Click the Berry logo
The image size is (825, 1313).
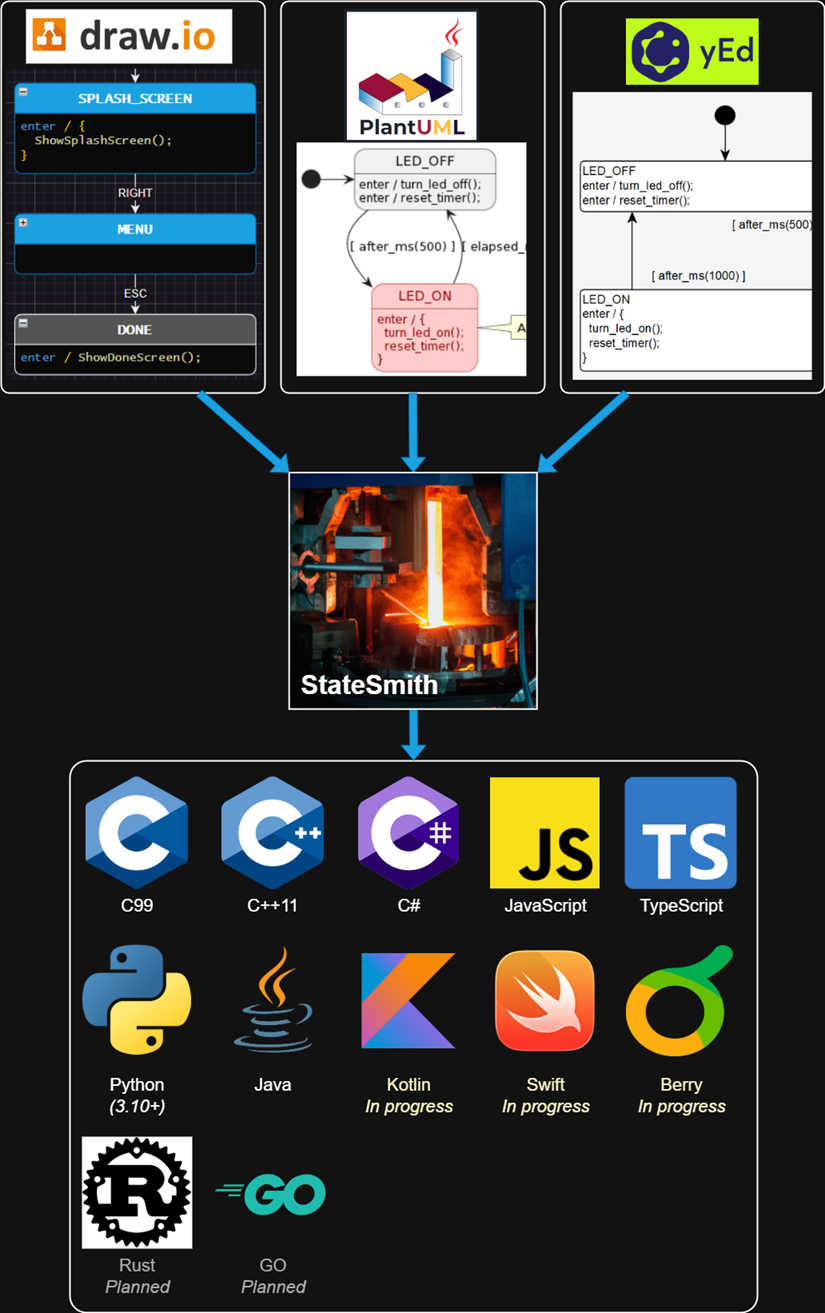click(680, 1001)
